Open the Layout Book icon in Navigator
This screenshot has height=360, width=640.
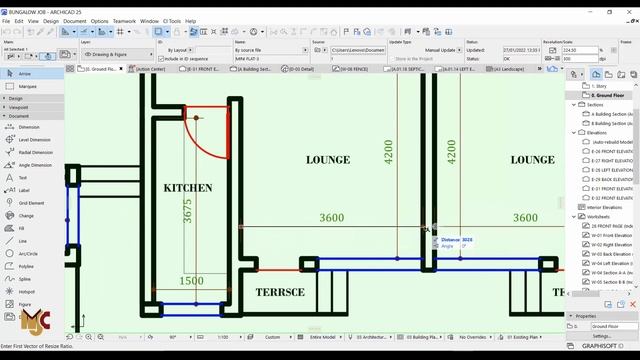(621, 74)
